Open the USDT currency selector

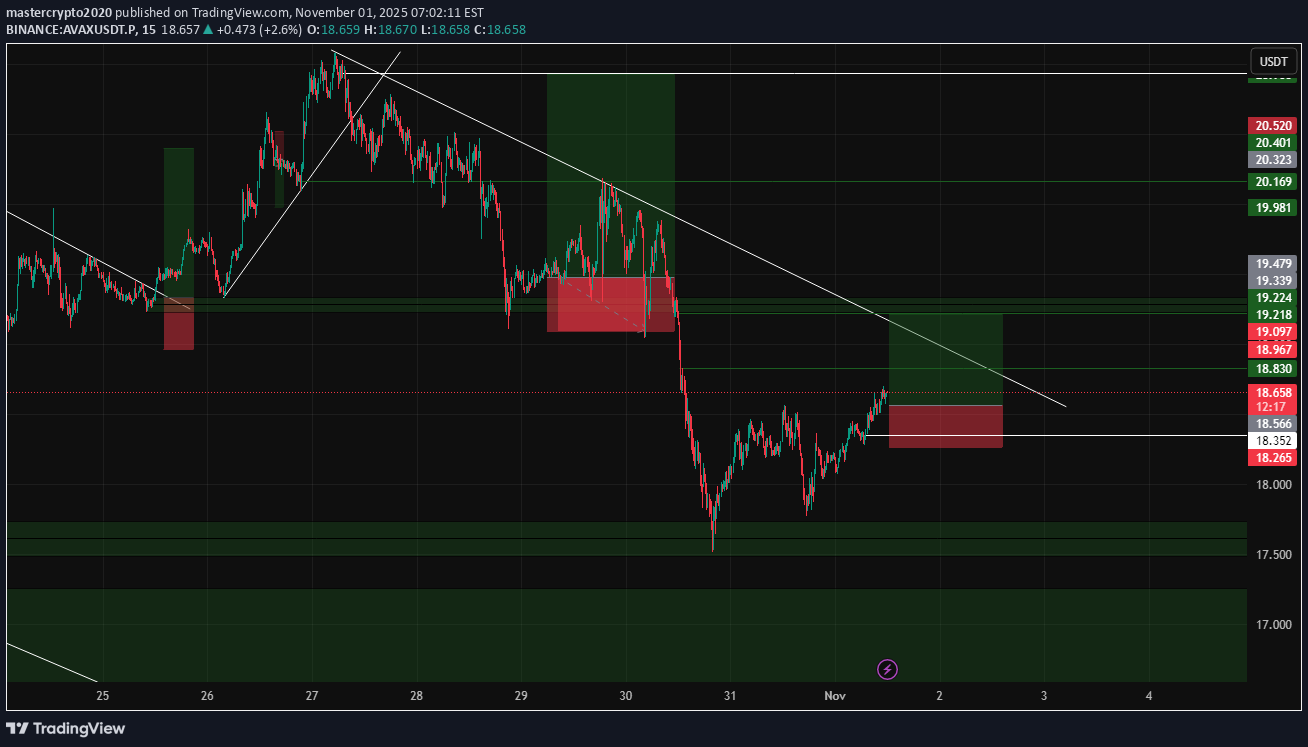[1273, 61]
